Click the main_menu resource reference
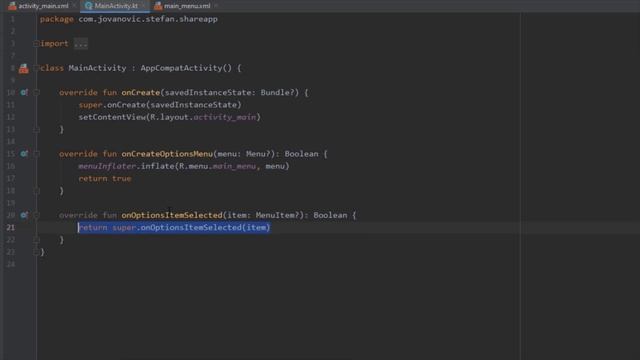Image resolution: width=640 pixels, height=360 pixels. coord(234,166)
